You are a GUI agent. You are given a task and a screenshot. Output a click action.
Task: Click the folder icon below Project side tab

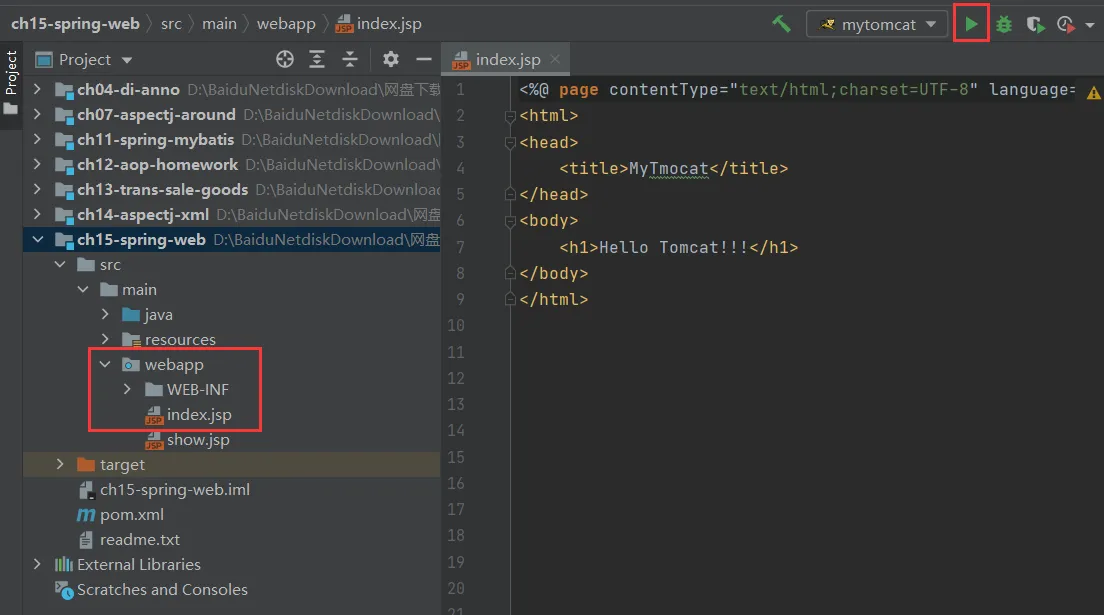11,109
